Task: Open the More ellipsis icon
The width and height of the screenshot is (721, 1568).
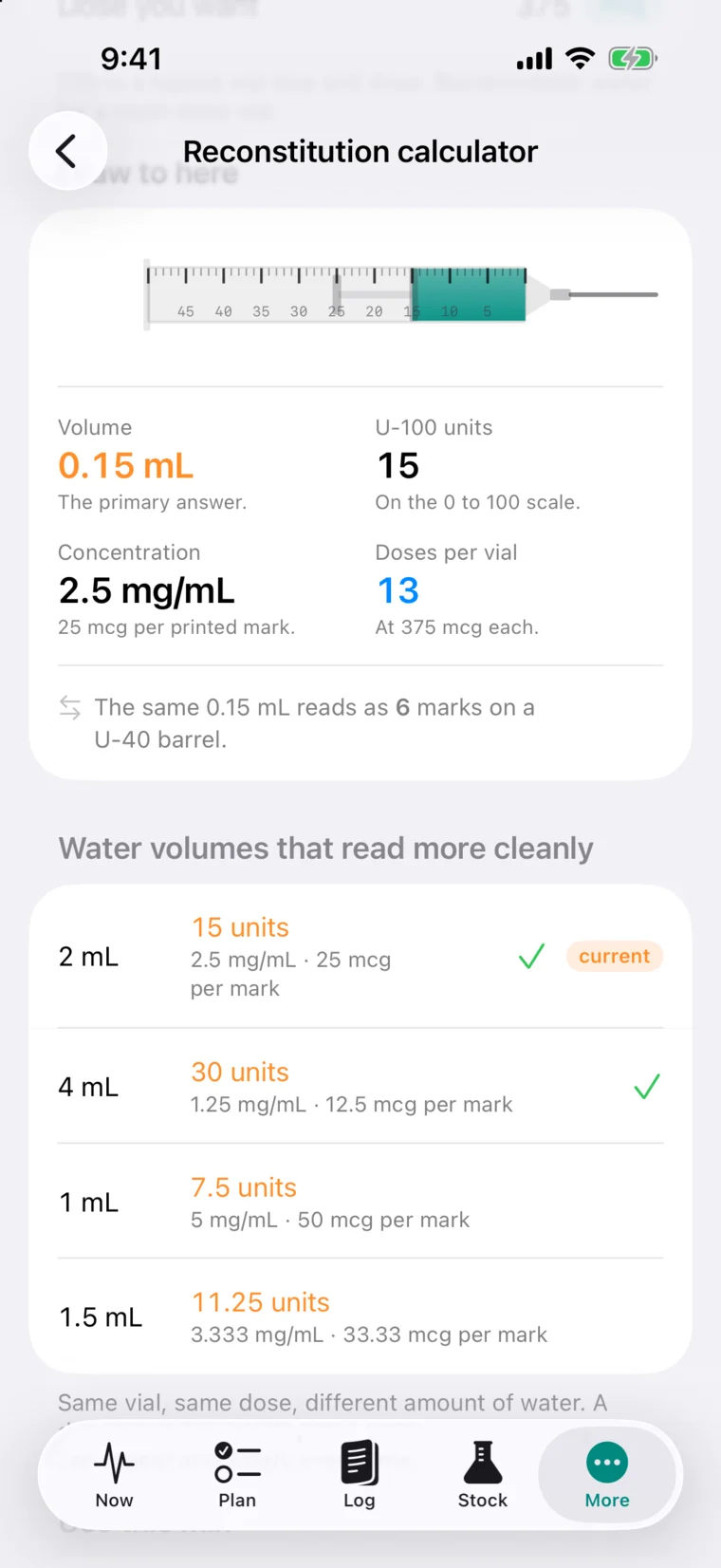Action: click(x=607, y=1463)
